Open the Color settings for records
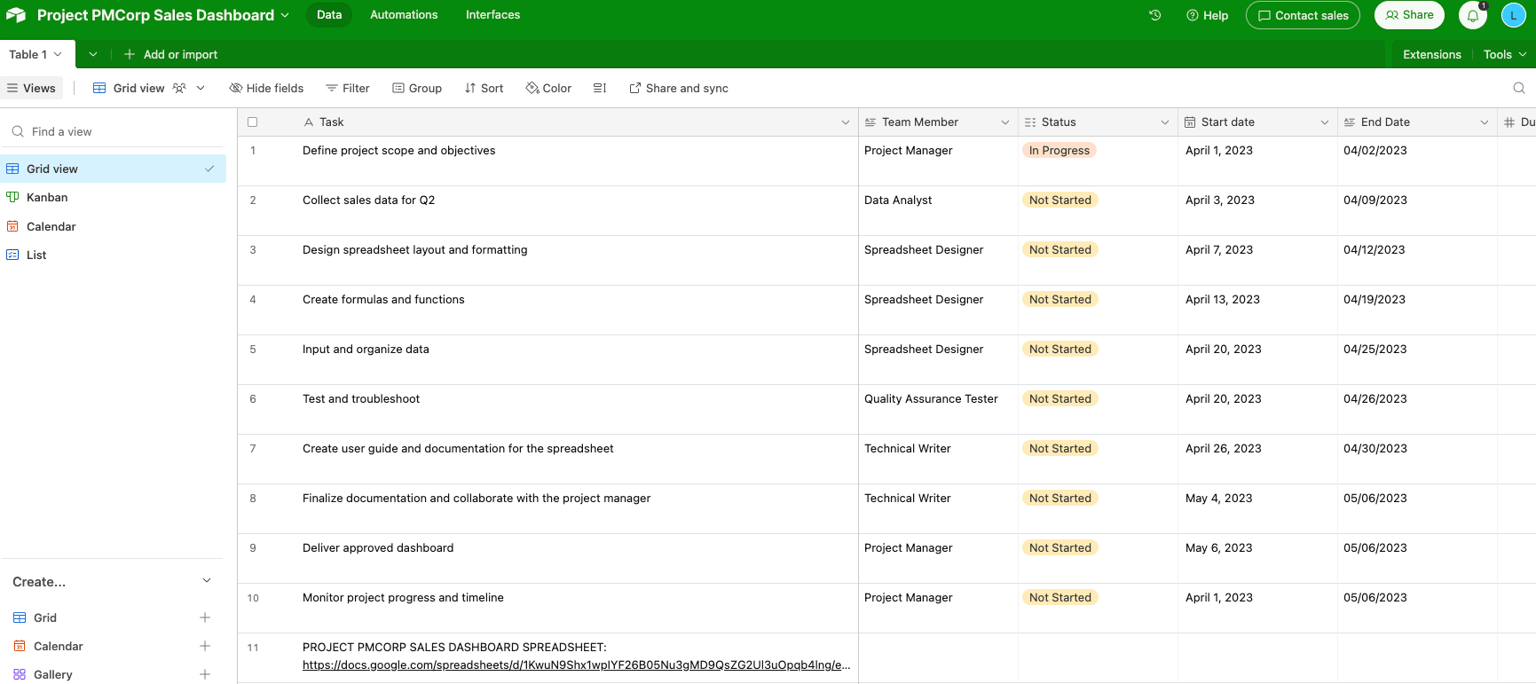This screenshot has width=1536, height=684. pyautogui.click(x=548, y=88)
